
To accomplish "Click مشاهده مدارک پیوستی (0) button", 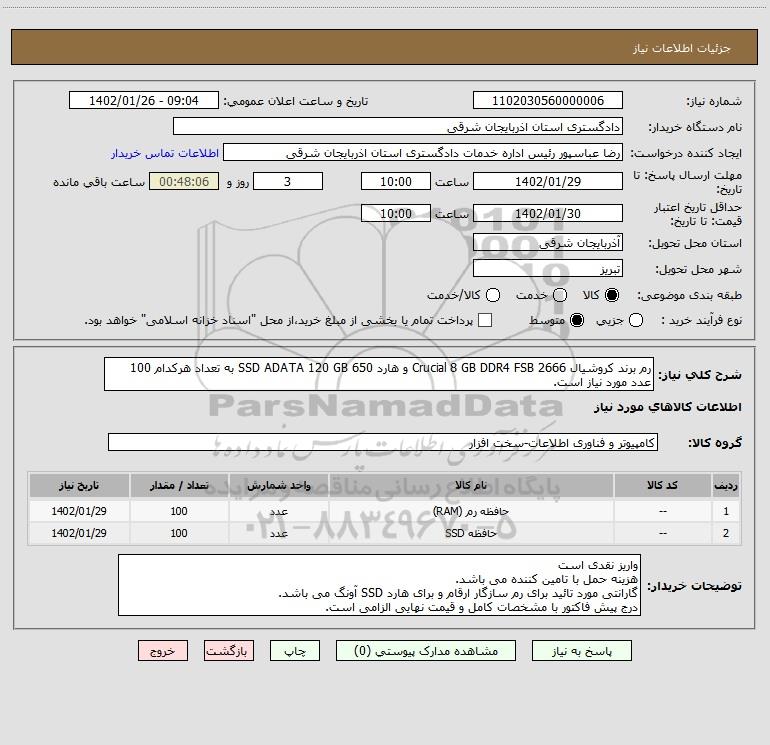I will (426, 651).
